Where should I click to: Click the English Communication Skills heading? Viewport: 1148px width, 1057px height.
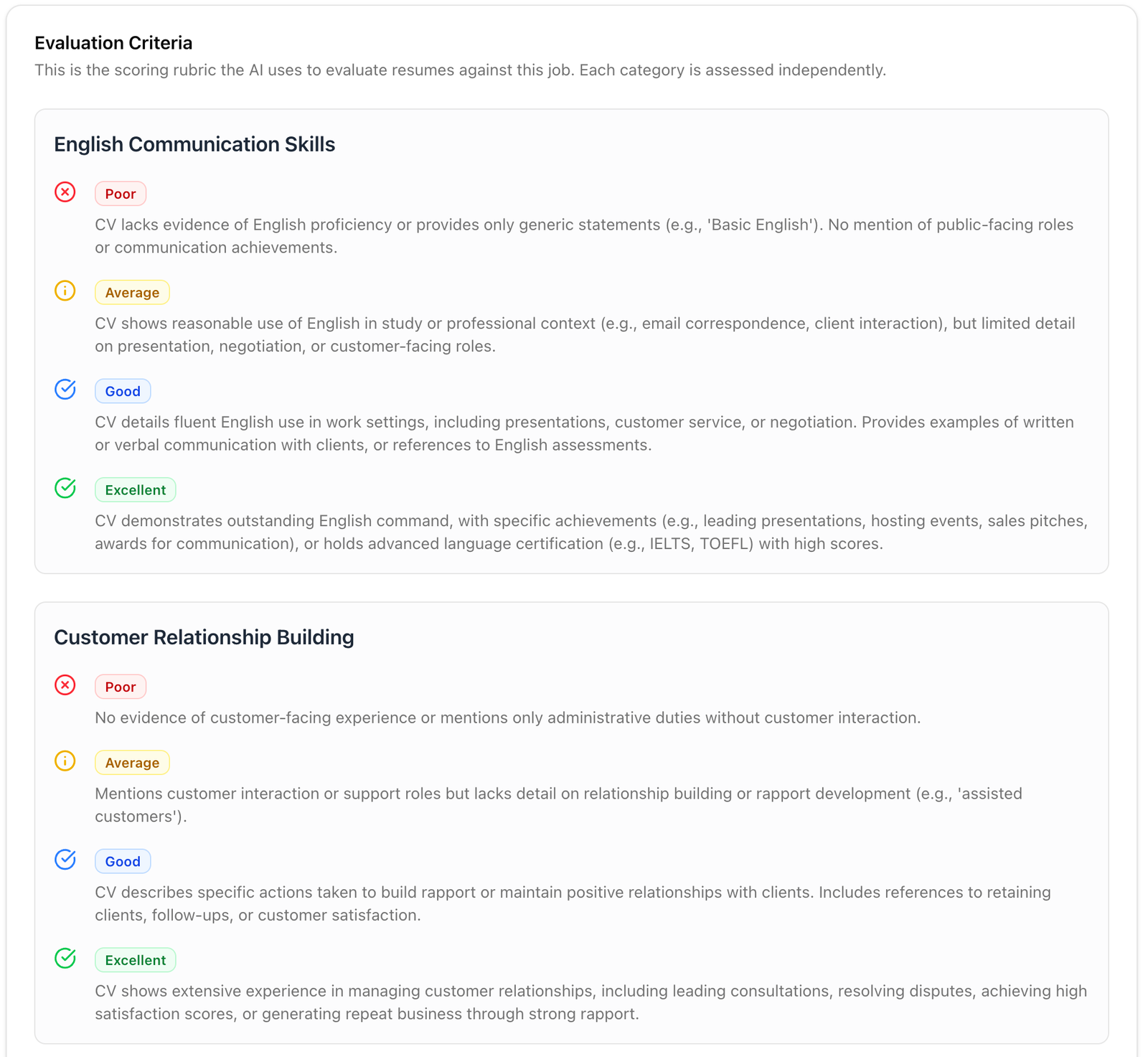(x=194, y=144)
